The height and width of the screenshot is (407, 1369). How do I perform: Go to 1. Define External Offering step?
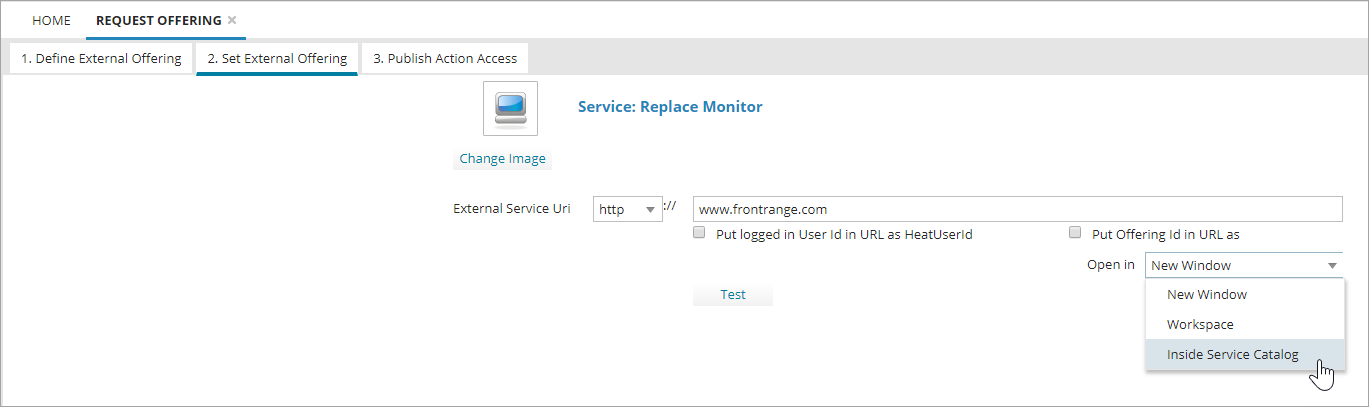pyautogui.click(x=101, y=59)
